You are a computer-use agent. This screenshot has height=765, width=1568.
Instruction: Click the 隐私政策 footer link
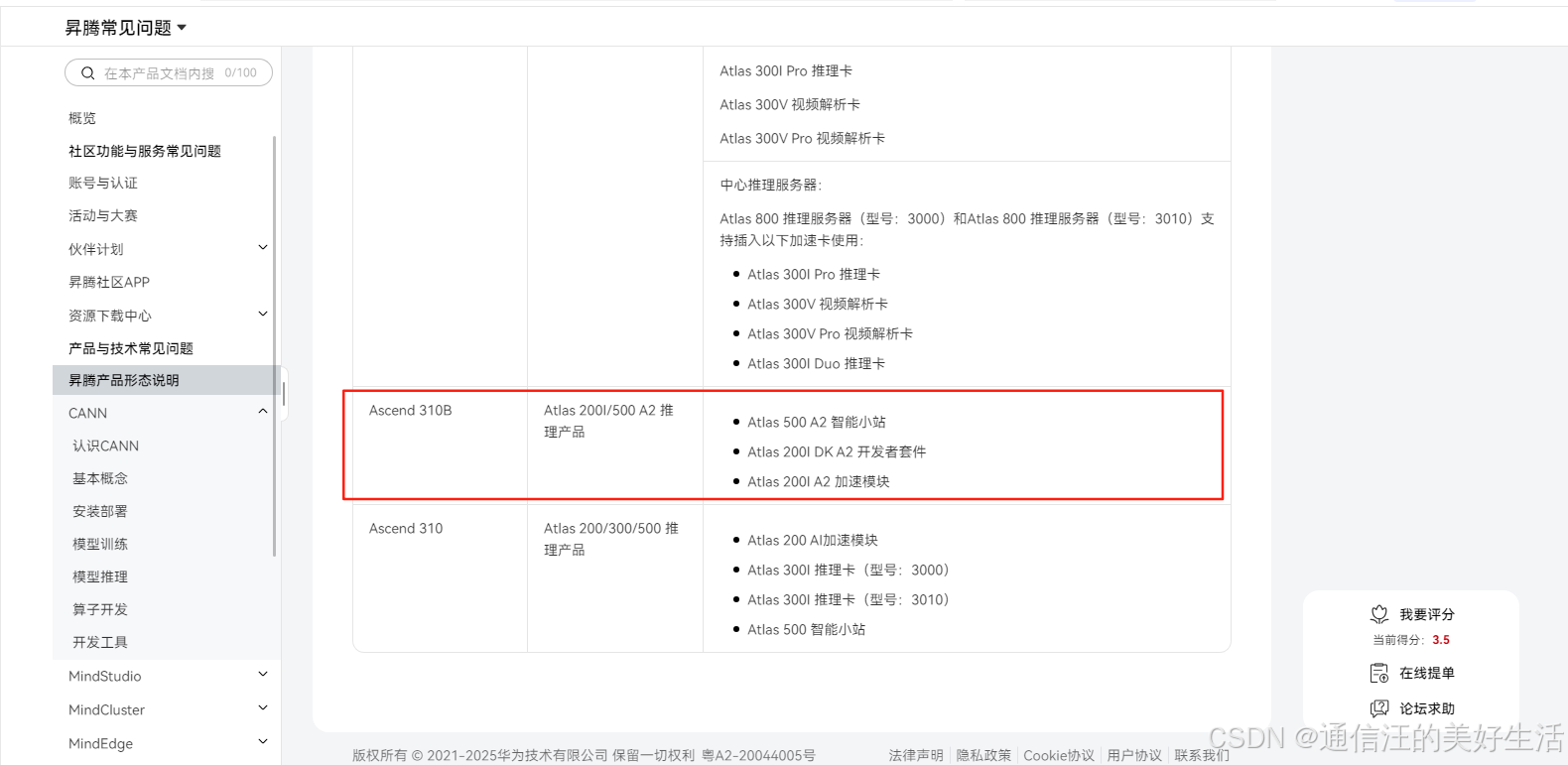(x=983, y=755)
